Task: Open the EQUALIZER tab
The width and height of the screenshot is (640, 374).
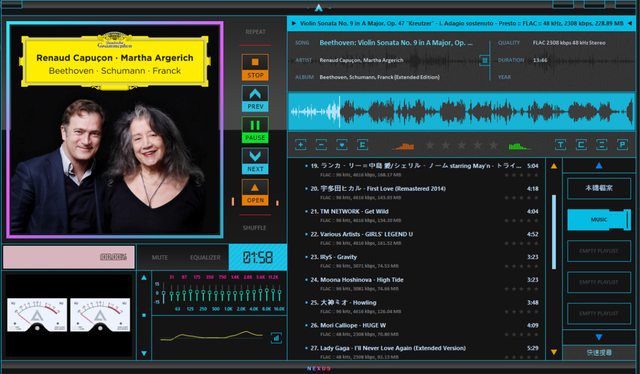Action: point(205,258)
